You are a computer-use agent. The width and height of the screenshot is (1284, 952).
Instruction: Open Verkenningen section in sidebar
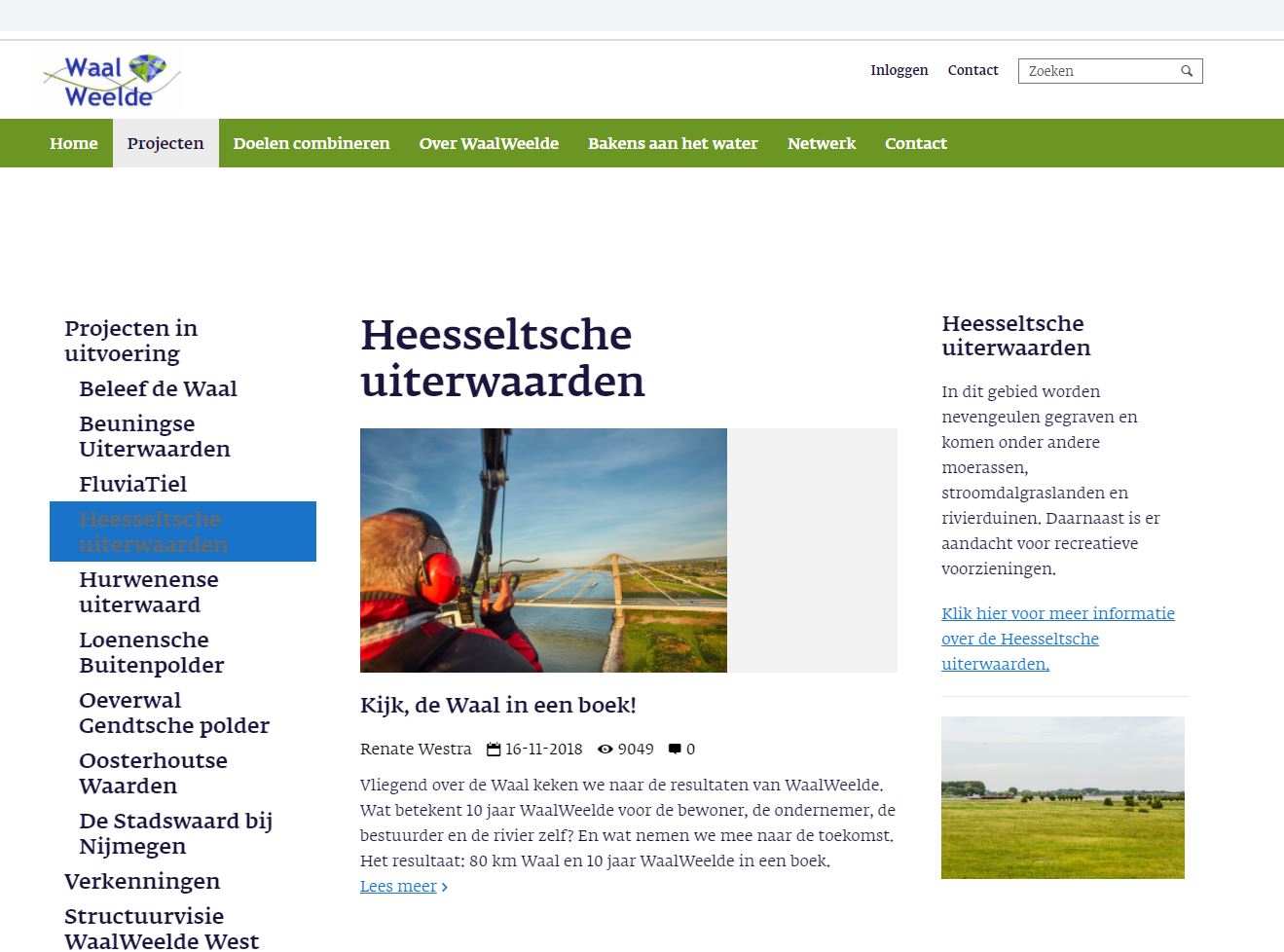142,881
